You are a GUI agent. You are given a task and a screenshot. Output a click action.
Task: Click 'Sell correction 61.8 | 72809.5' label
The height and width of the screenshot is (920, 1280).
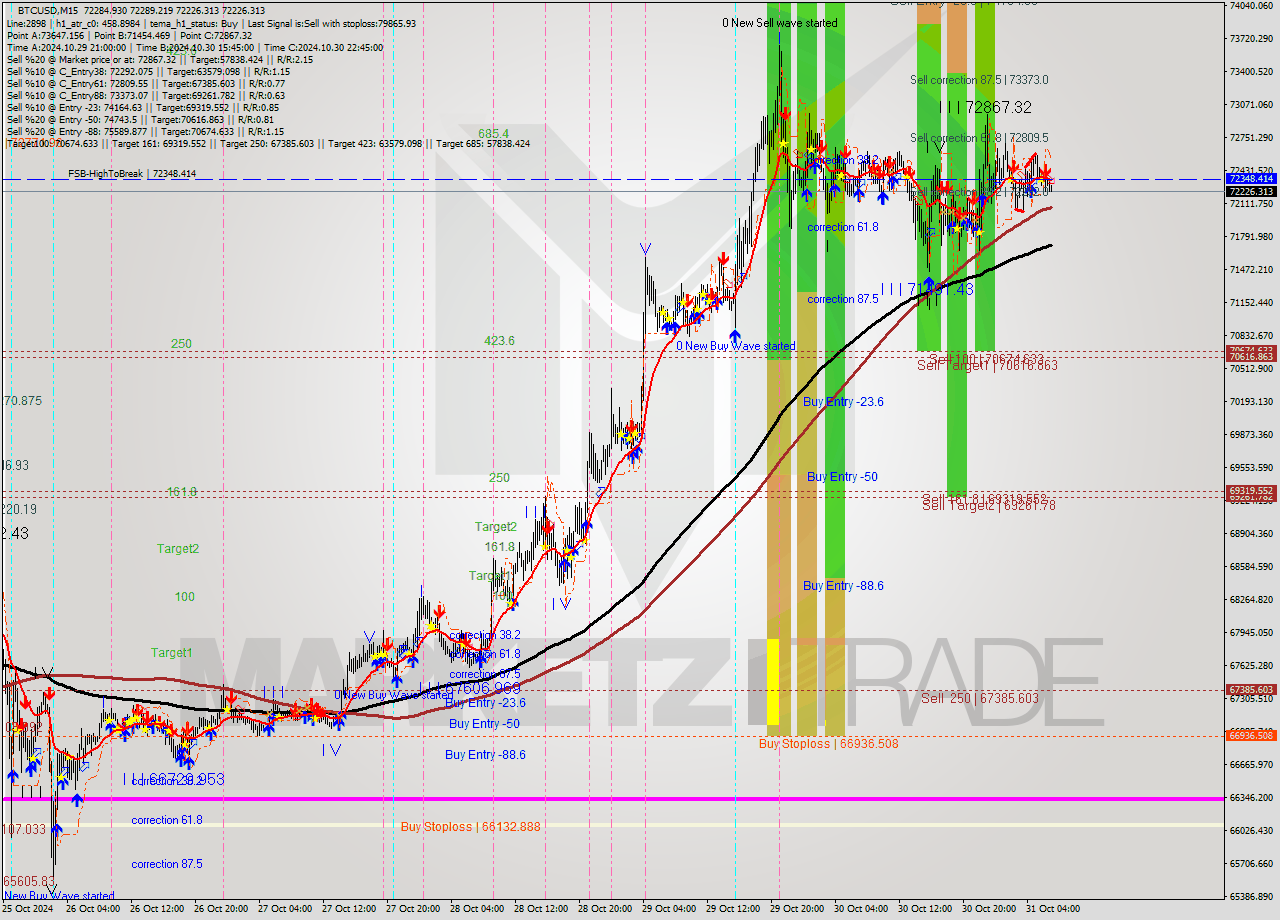pos(979,138)
